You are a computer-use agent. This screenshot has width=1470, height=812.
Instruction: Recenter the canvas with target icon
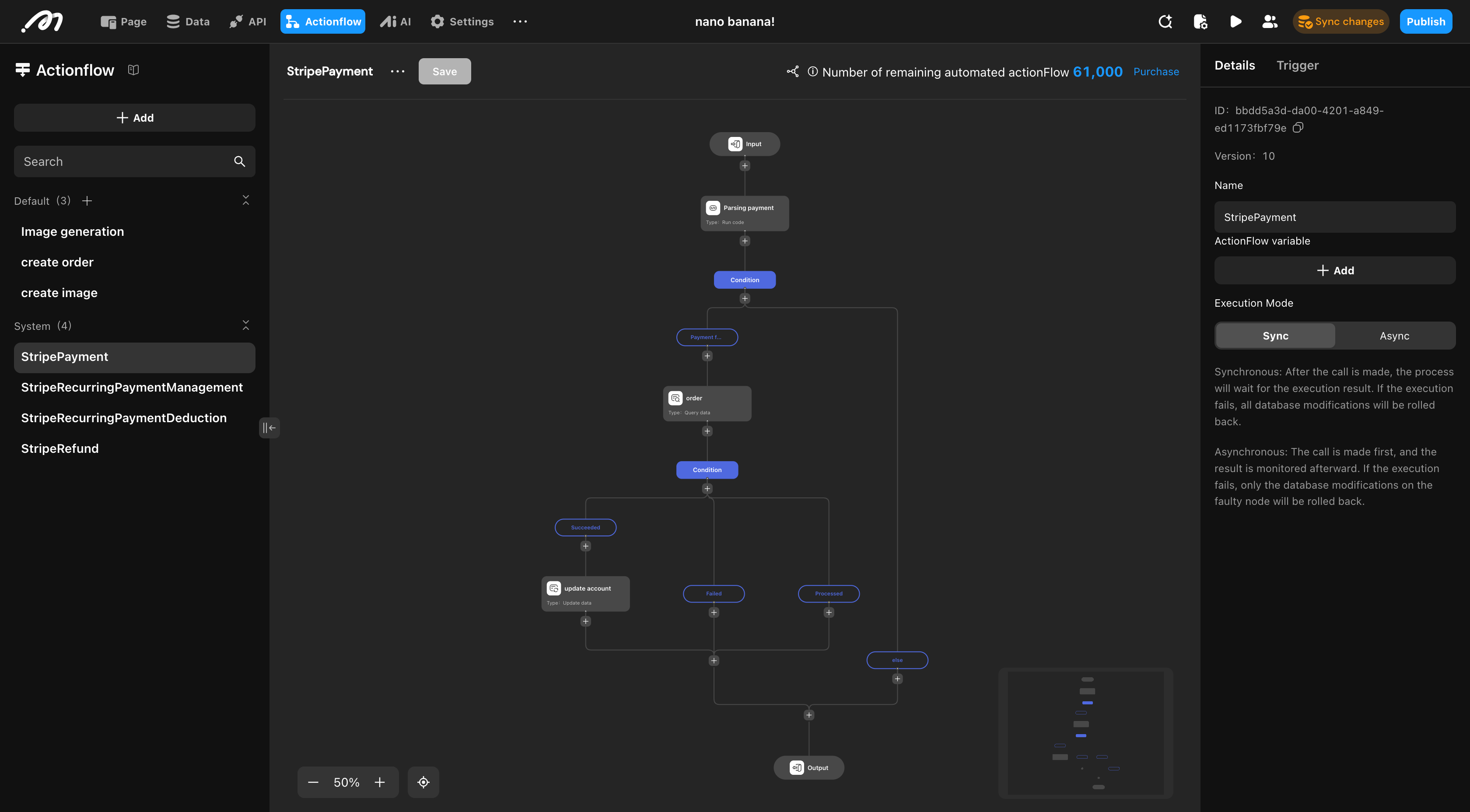[423, 782]
